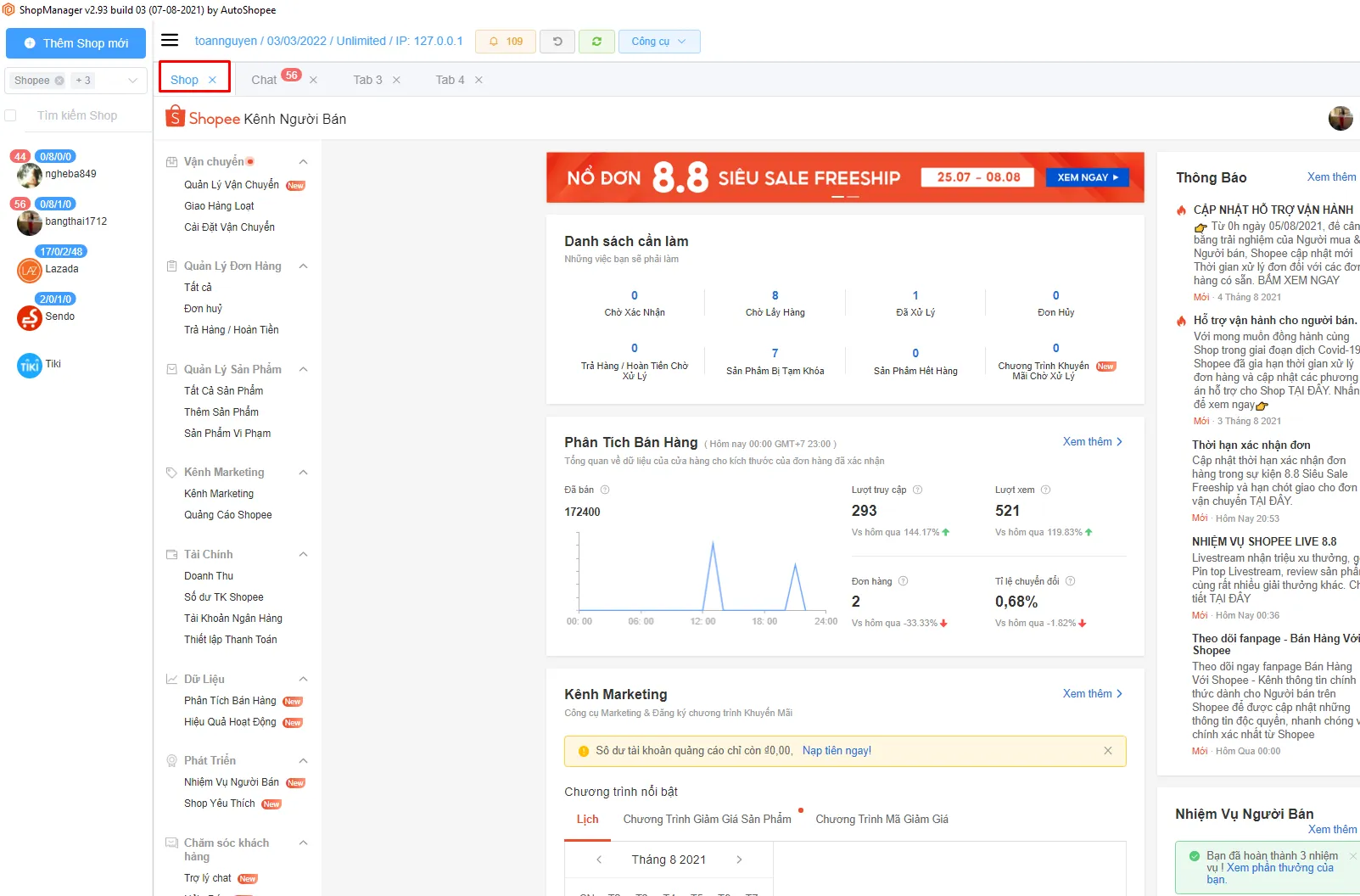Open the notification bell showing 109
Viewport: 1360px width, 896px height.
[x=506, y=42]
